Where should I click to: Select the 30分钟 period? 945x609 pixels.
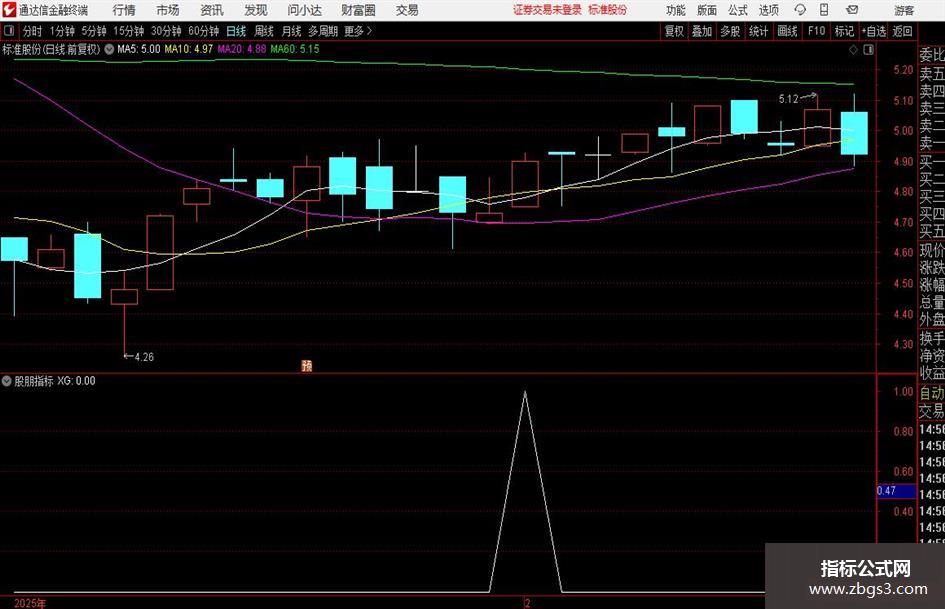click(x=166, y=31)
